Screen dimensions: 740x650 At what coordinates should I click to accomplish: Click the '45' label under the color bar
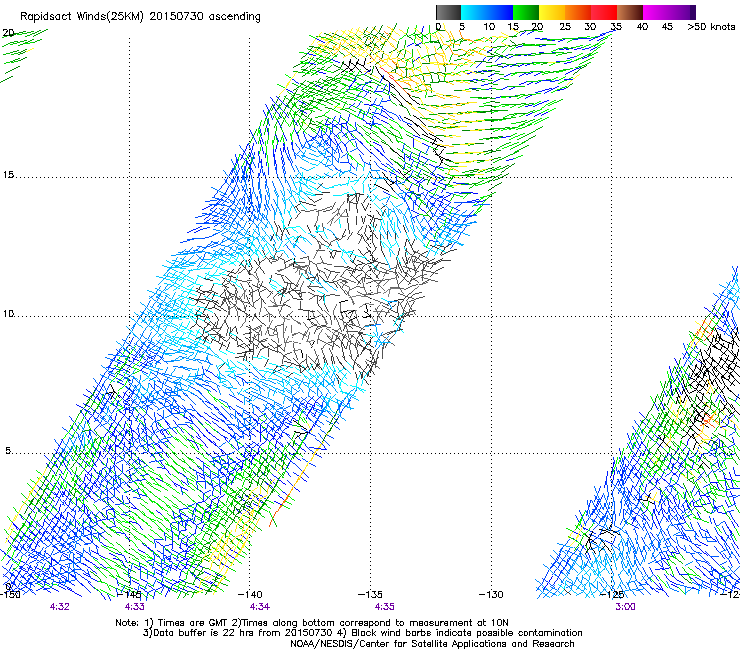[667, 27]
